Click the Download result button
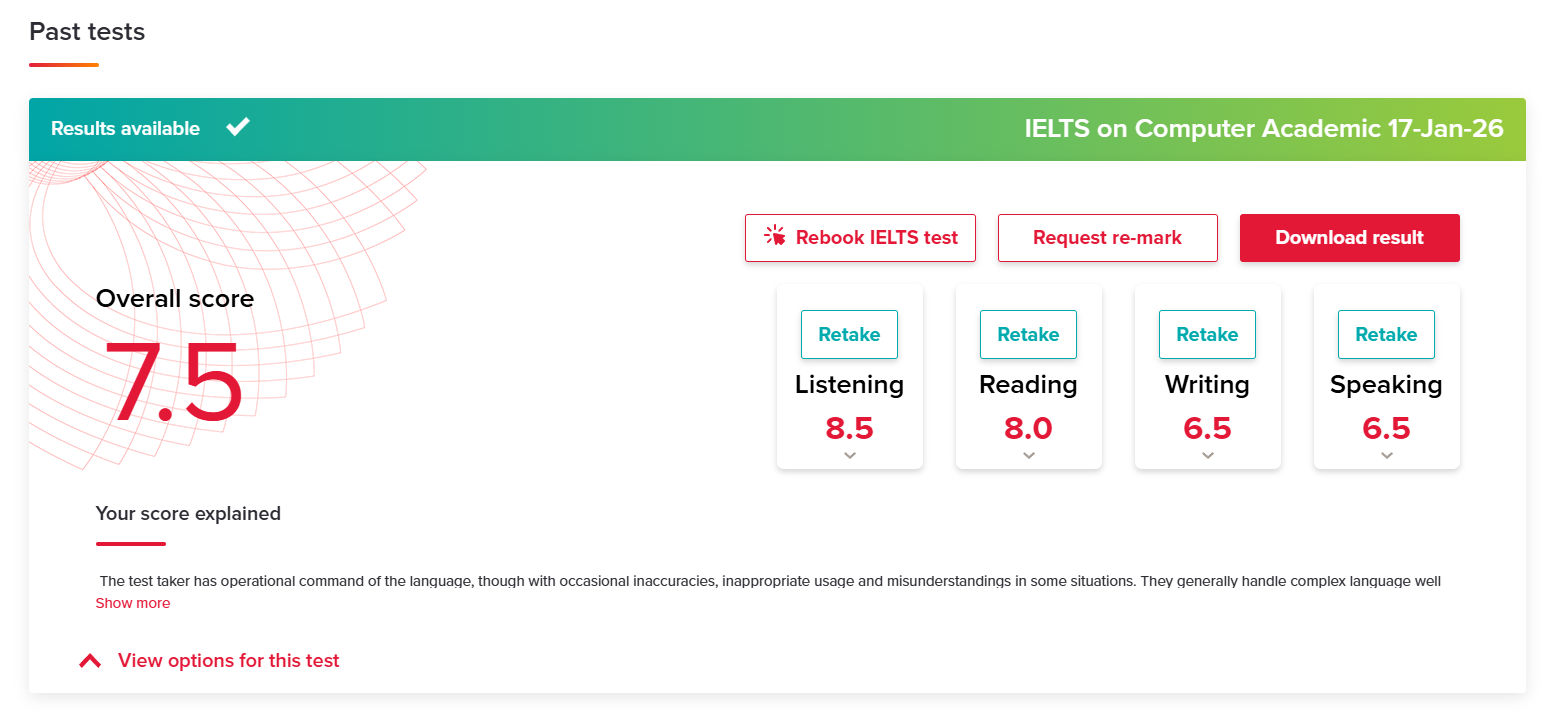This screenshot has height=715, width=1545. click(x=1349, y=238)
